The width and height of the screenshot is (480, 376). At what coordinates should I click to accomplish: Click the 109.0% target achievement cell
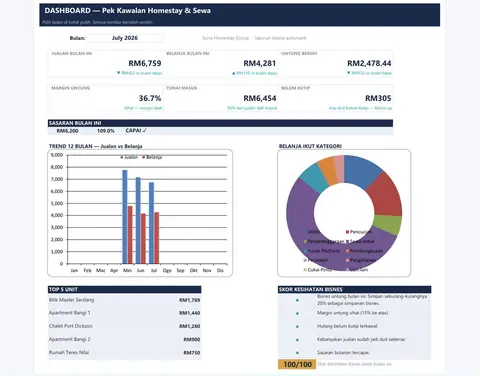click(x=106, y=131)
